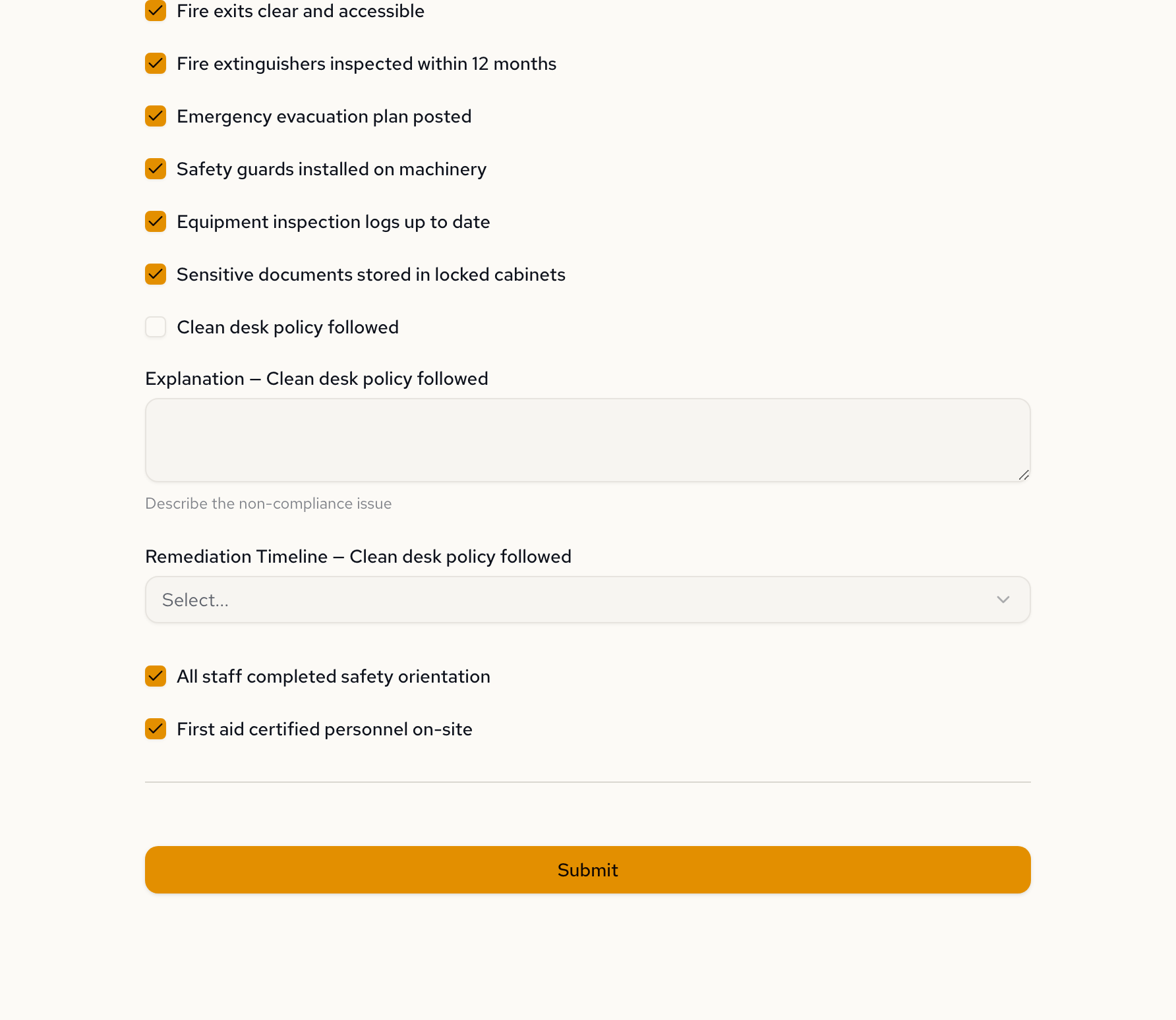
Task: Toggle Emergency evacuation plan posted checkbox
Action: click(156, 117)
